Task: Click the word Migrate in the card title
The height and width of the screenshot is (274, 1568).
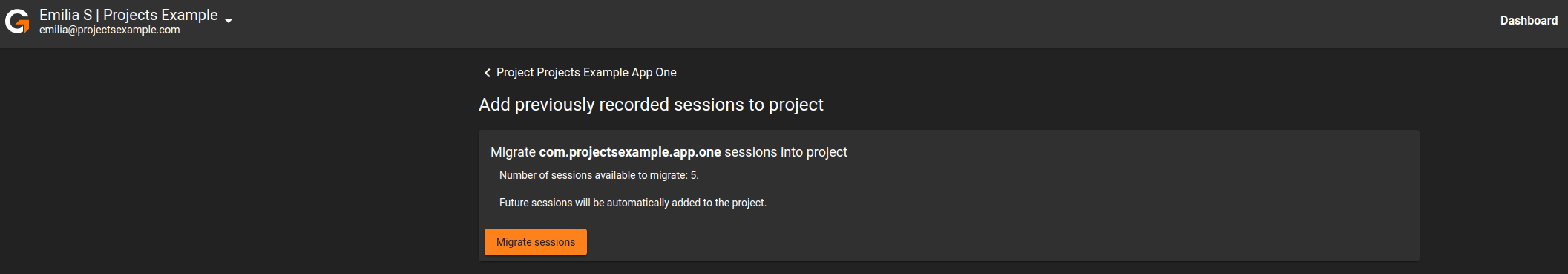Action: coord(513,152)
